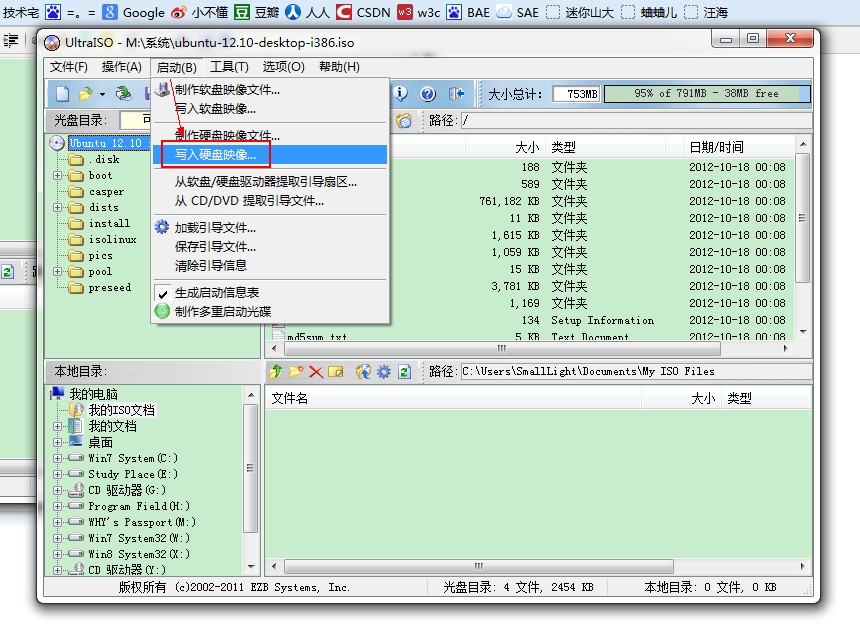
Task: Click the New file toolbar icon
Action: [63, 94]
